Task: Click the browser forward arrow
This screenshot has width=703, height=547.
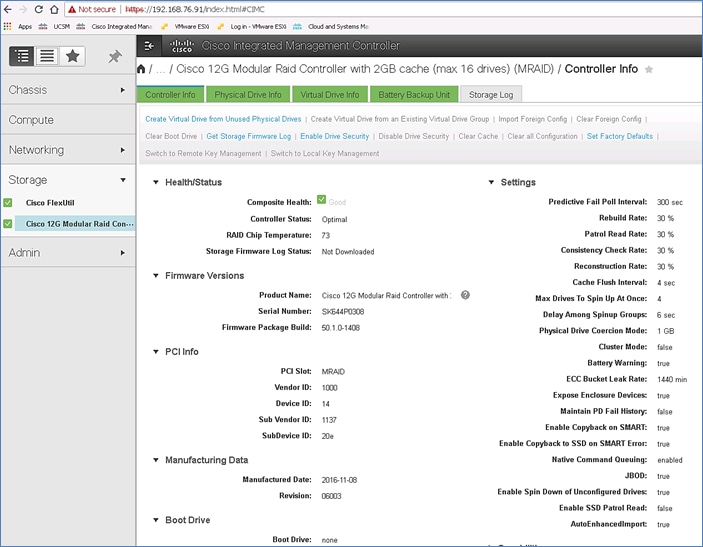Action: click(x=23, y=9)
